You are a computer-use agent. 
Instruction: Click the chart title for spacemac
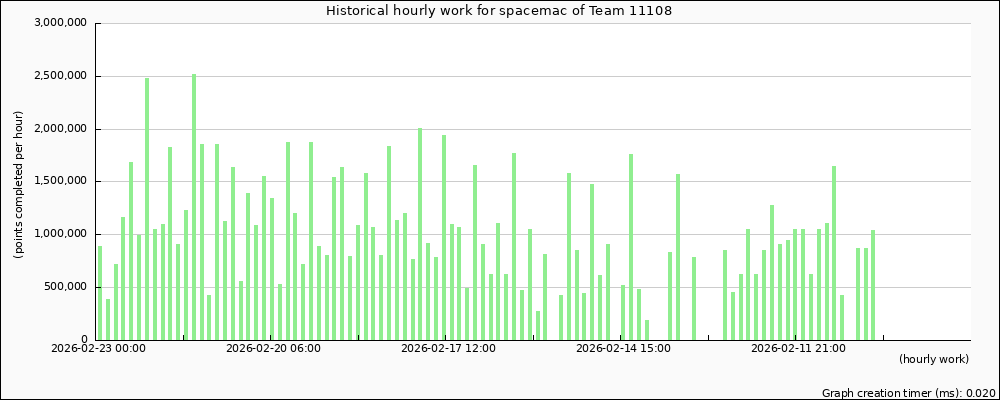[499, 11]
